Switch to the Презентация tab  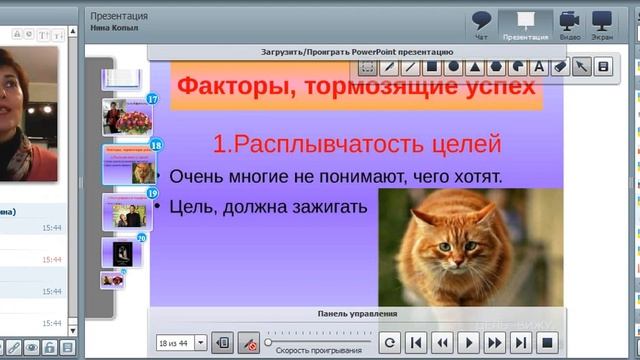click(525, 25)
